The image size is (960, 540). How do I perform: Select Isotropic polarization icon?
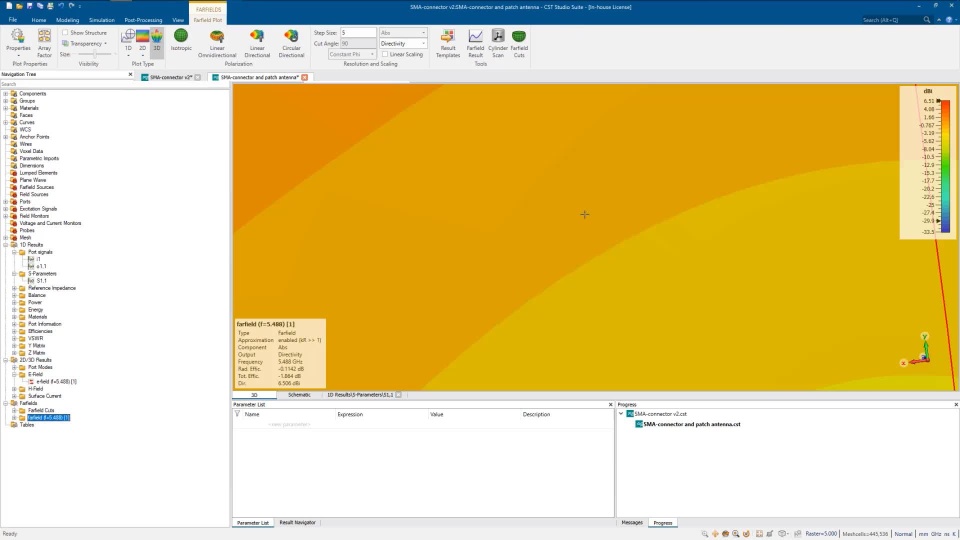(181, 39)
